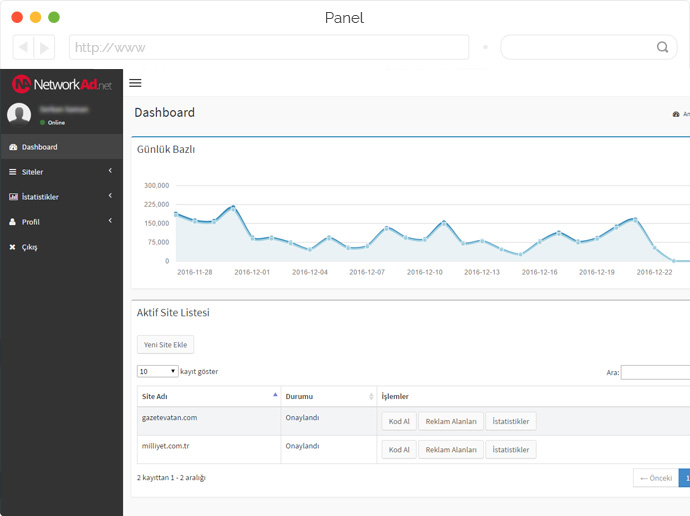690x516 pixels.
Task: Open the Profil menu item
Action: pos(62,222)
